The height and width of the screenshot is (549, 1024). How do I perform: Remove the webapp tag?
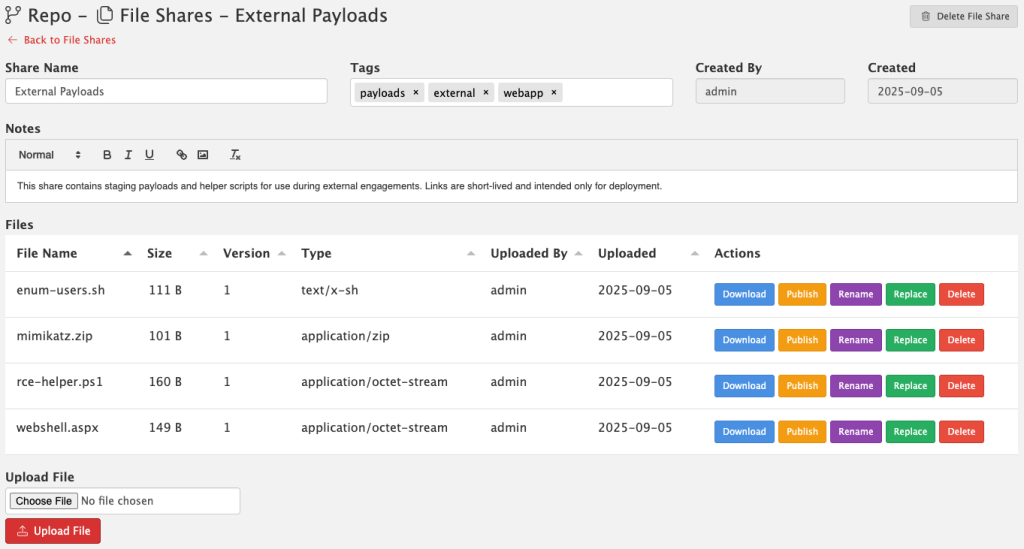[553, 92]
